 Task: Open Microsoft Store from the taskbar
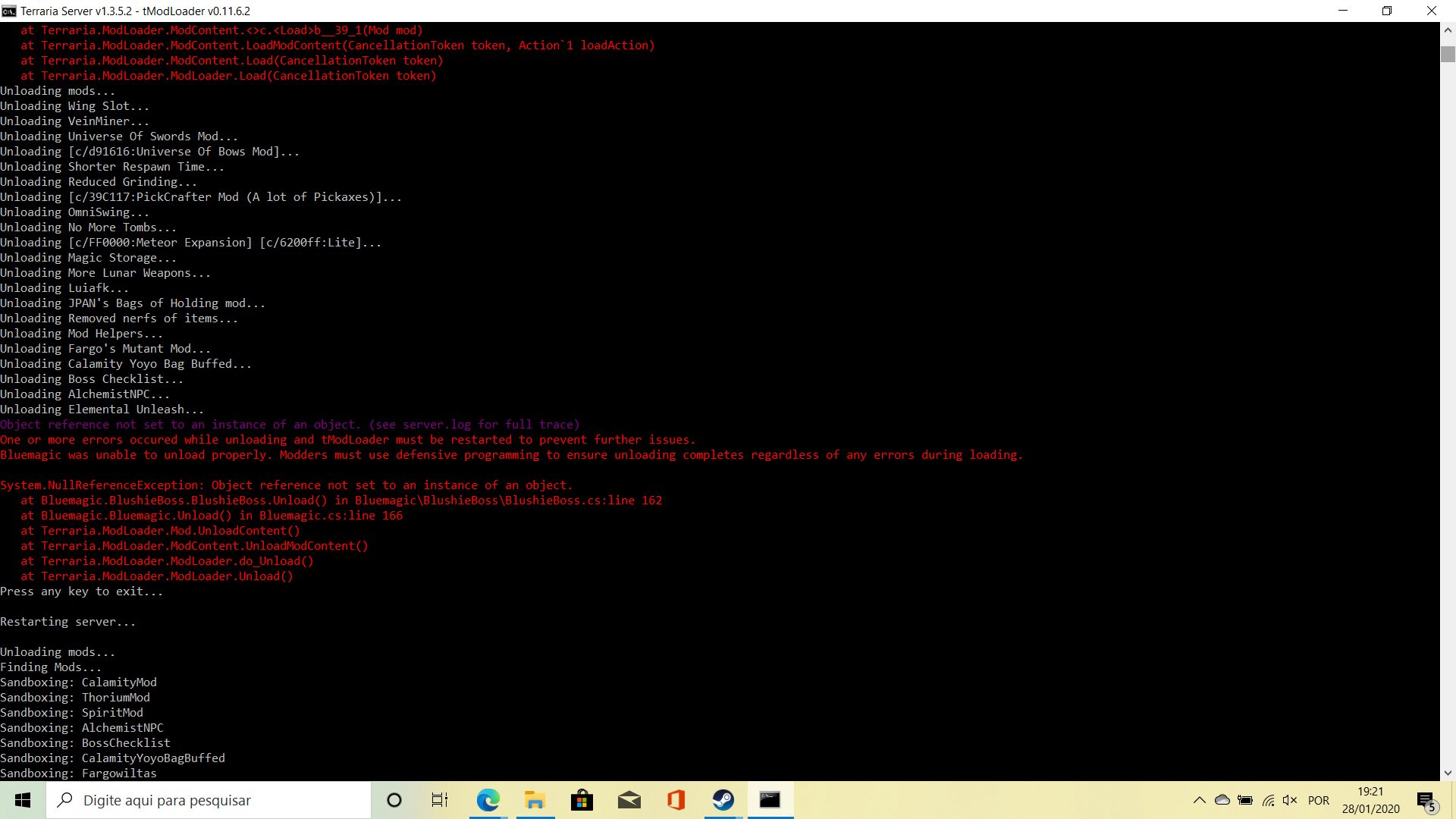click(x=582, y=800)
